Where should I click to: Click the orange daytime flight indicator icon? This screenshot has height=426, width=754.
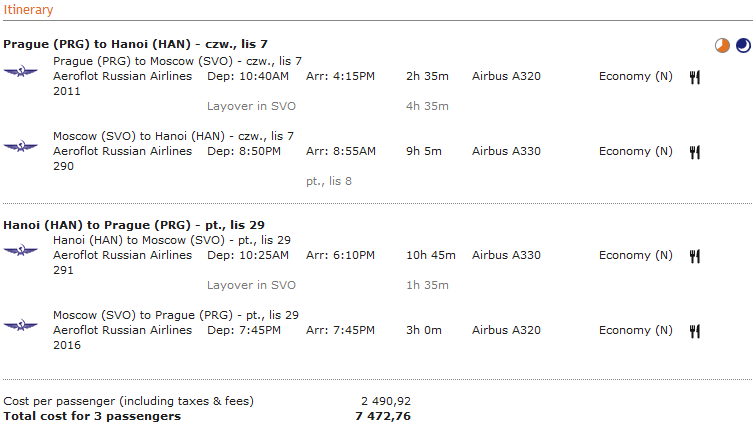click(722, 46)
